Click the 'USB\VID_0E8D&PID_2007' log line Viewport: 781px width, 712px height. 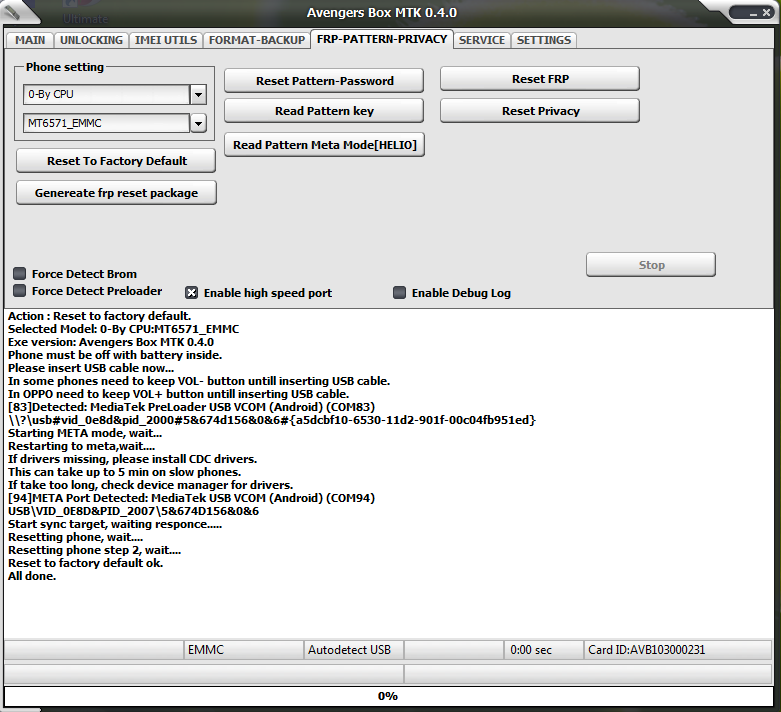133,511
